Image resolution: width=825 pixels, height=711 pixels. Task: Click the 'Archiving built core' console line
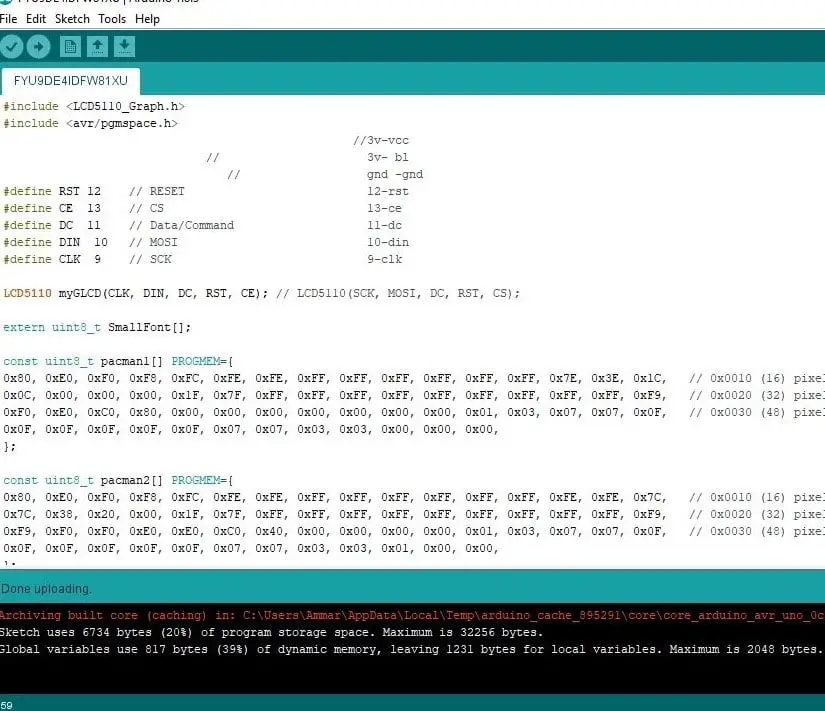(412, 615)
